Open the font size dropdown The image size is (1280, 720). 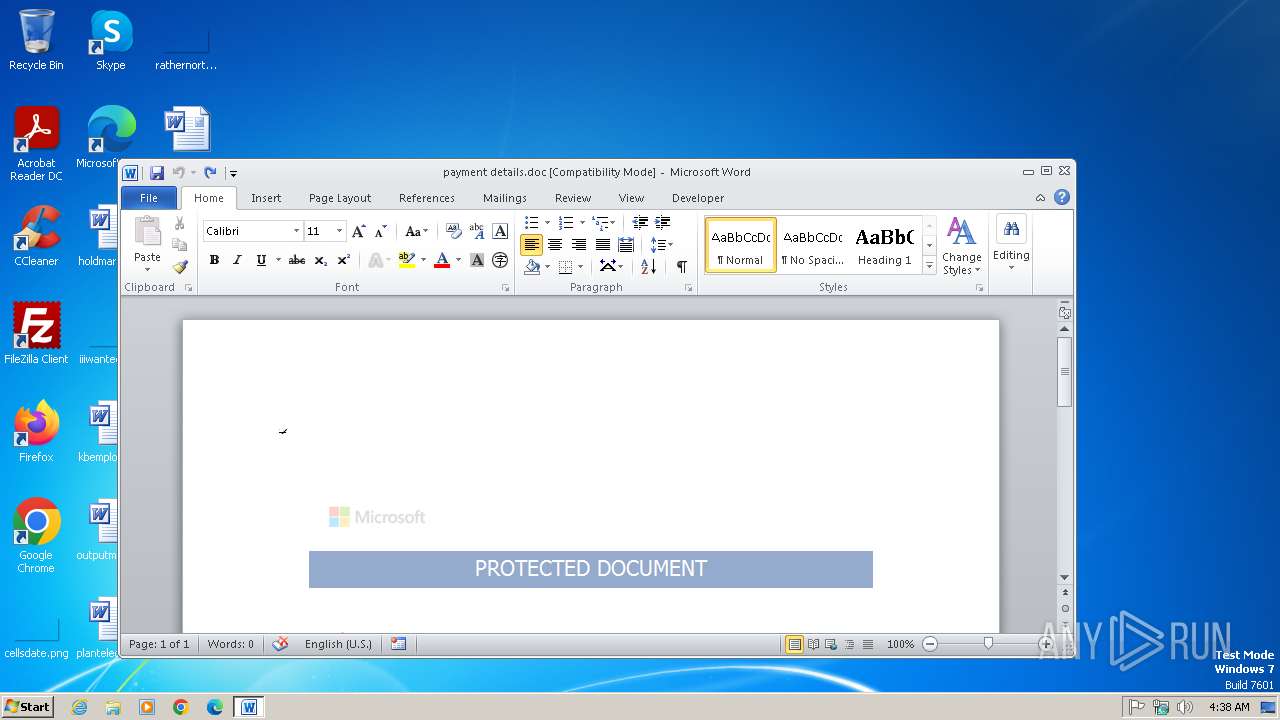(340, 231)
